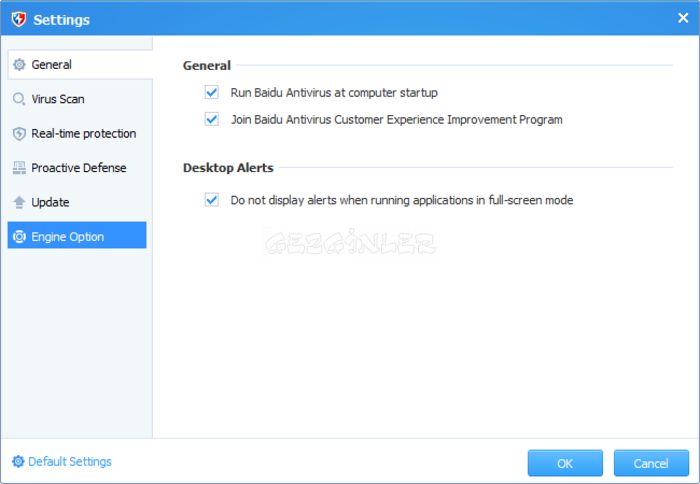Restore Default Settings

point(62,461)
